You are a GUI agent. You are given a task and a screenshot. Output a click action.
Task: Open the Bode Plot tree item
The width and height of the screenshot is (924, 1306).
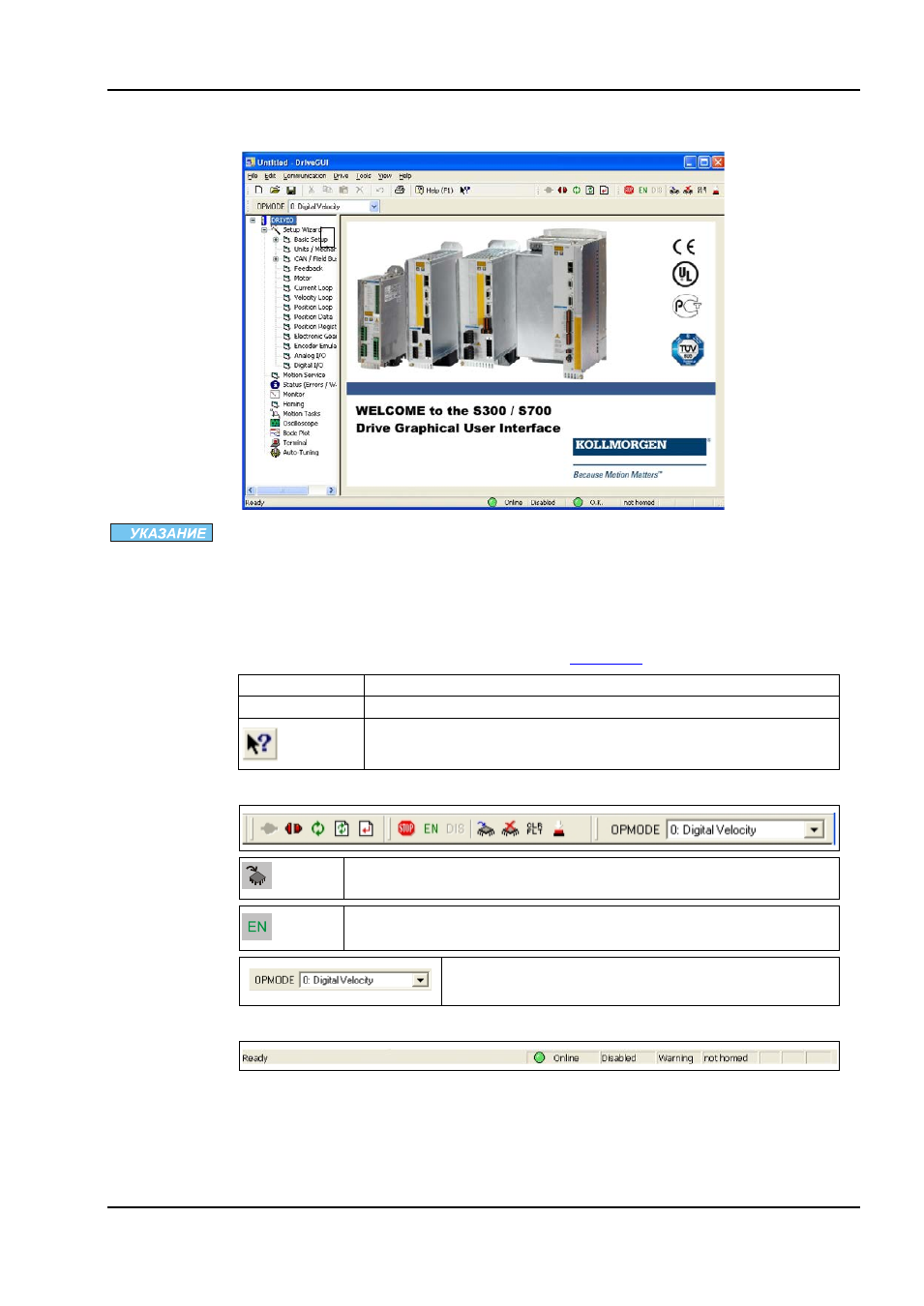coord(296,433)
